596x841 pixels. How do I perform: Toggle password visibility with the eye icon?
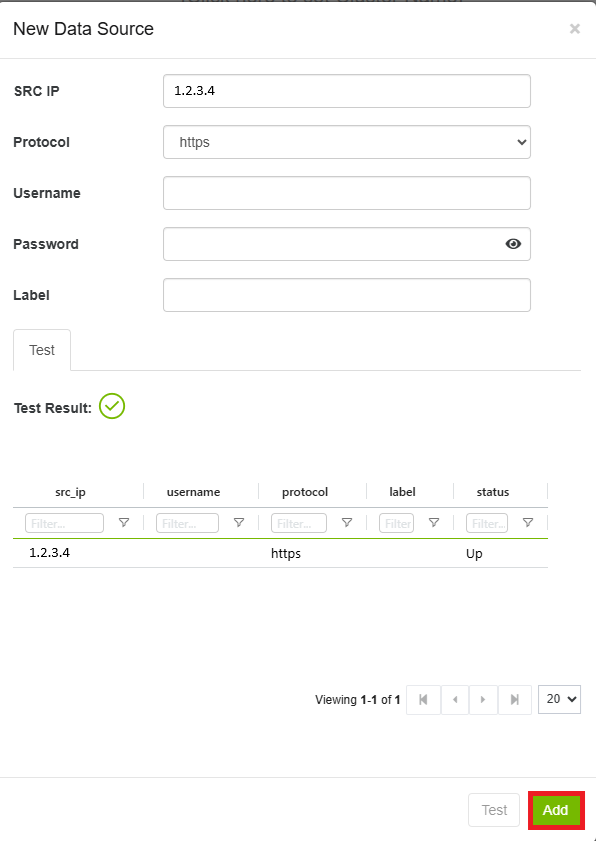click(513, 244)
